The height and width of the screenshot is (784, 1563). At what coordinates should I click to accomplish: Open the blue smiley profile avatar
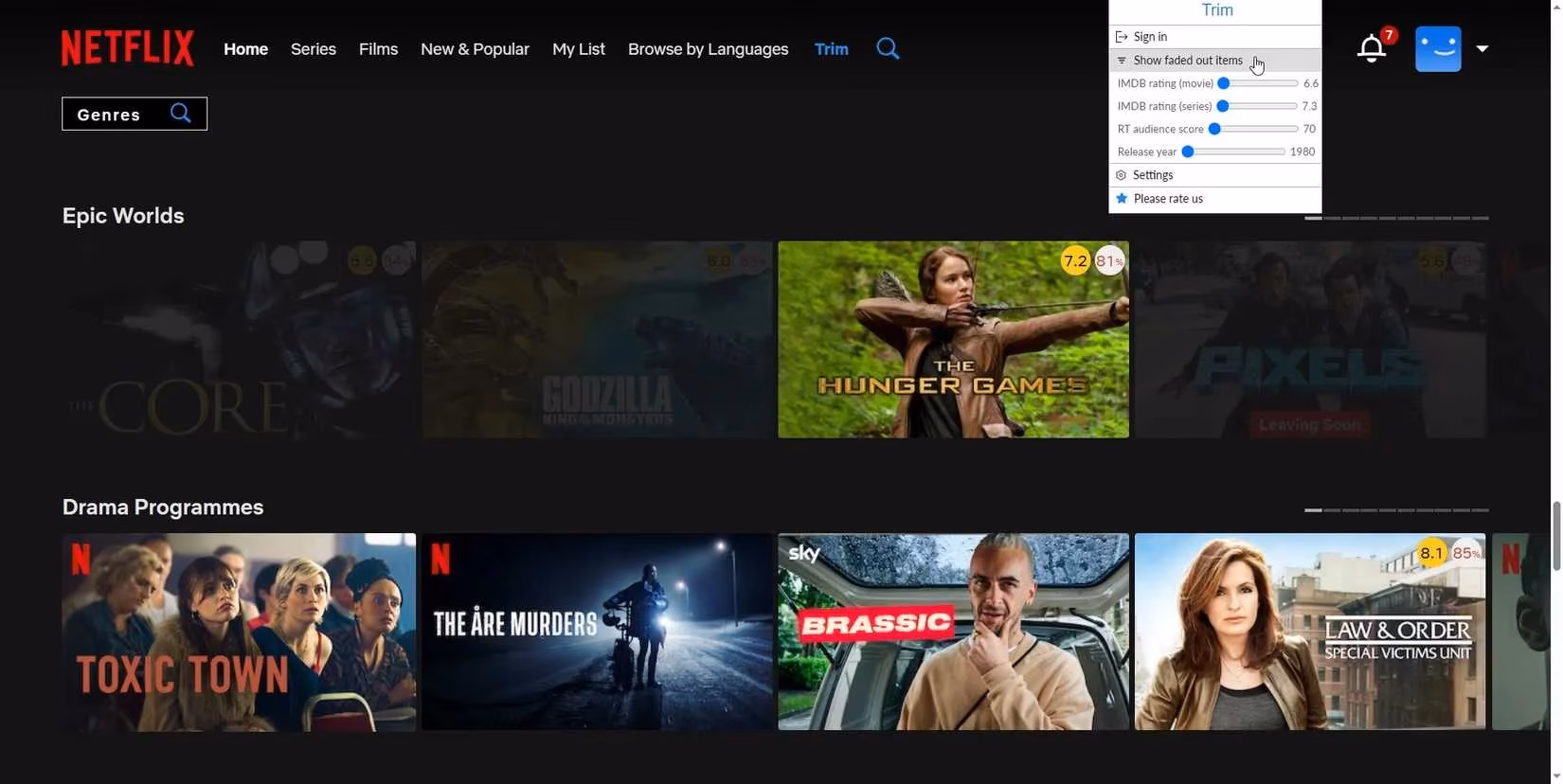pyautogui.click(x=1438, y=48)
